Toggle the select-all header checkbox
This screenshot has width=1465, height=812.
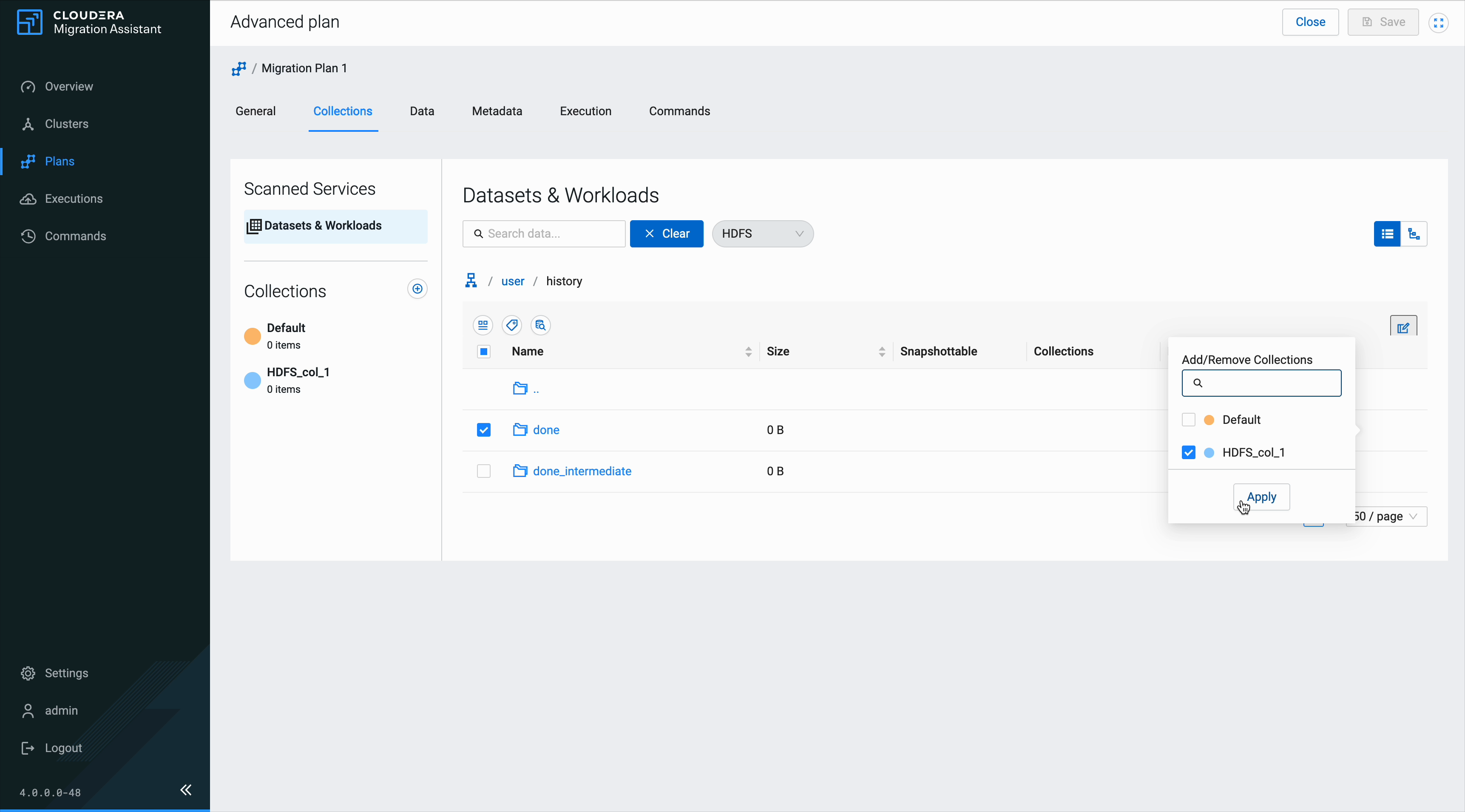[x=484, y=352]
